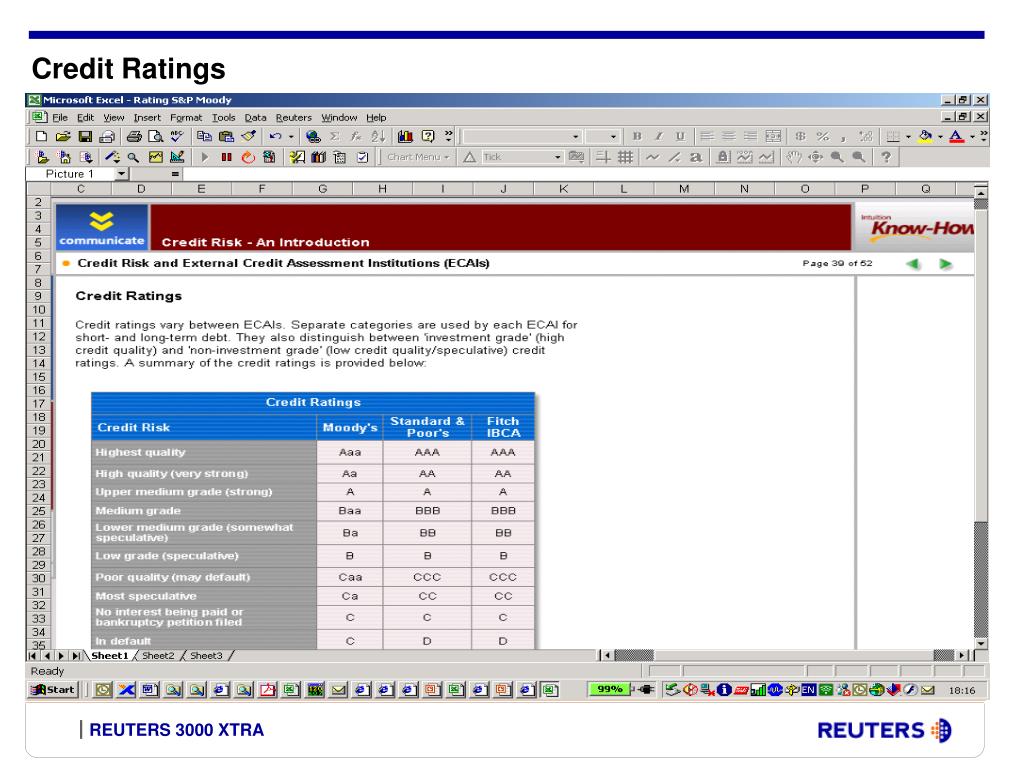Switch to the Sheet2 tab
The width and height of the screenshot is (1024, 768).
tap(158, 656)
